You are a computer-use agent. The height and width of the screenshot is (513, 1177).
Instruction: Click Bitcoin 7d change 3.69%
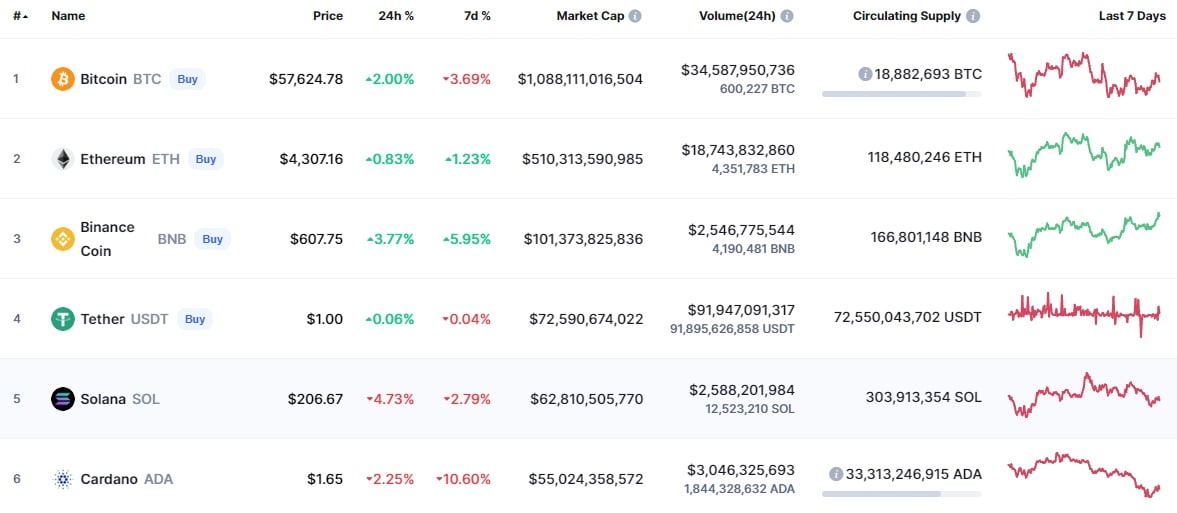click(x=467, y=79)
